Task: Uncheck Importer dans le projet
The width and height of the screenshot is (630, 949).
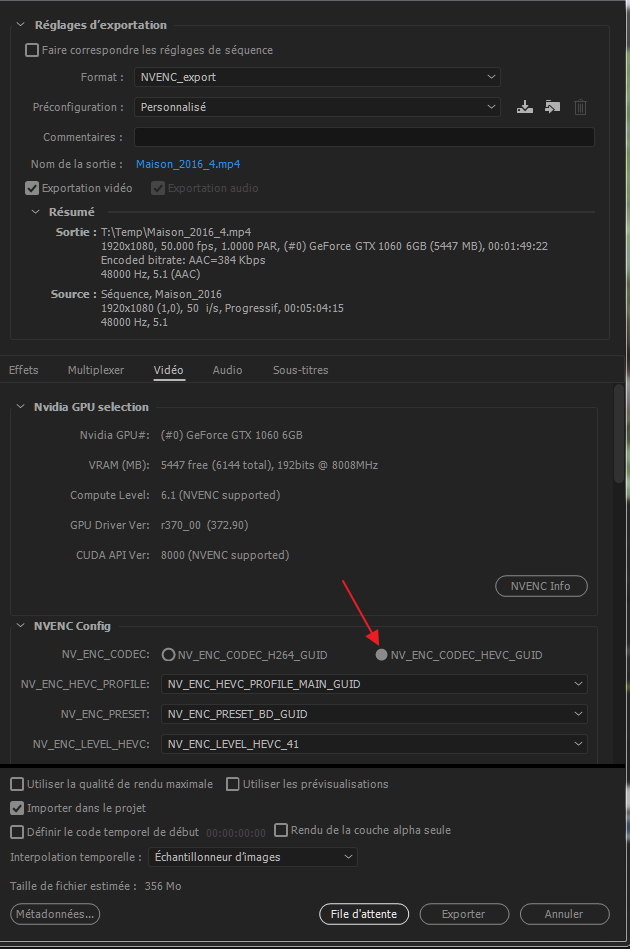Action: point(17,808)
